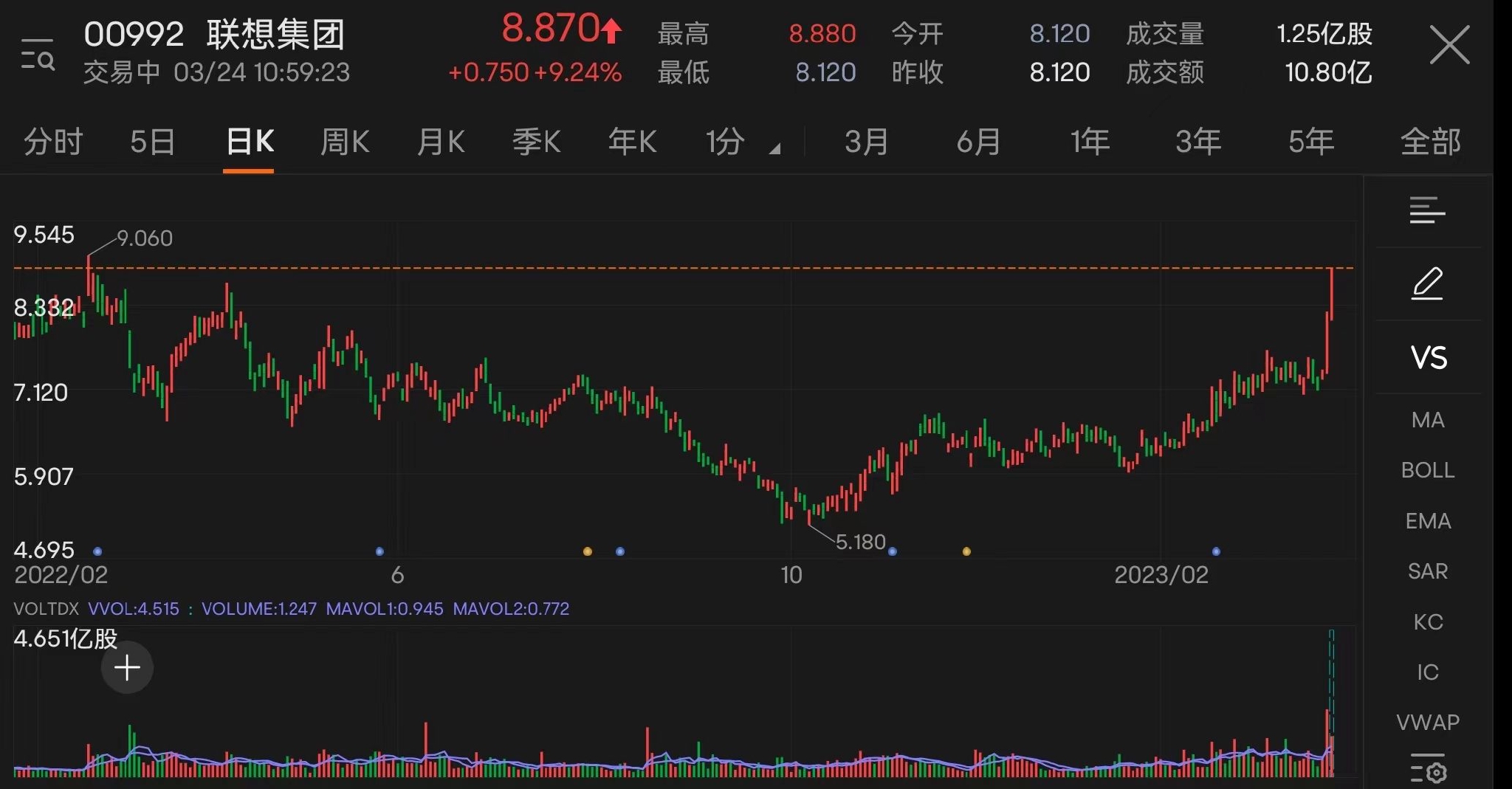Click the VVOL:4.515 value
Screen dimensions: 1512x789
134,609
